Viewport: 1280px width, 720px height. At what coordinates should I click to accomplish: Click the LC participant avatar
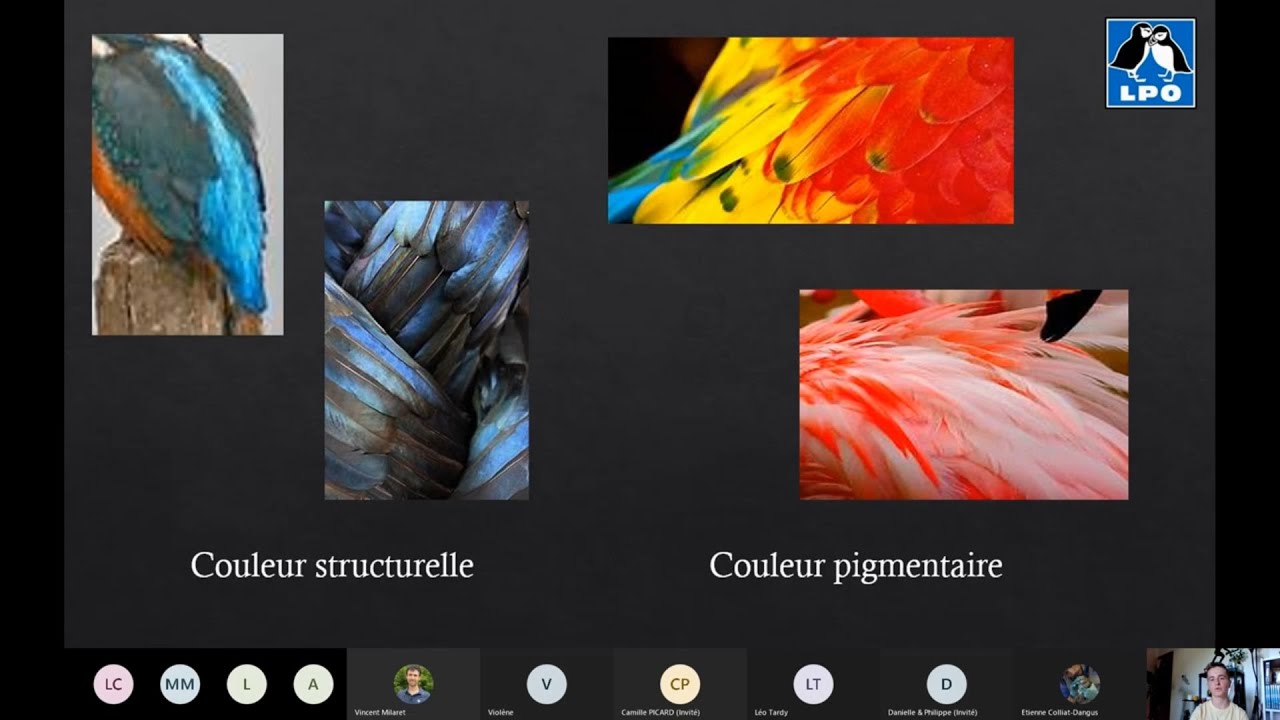point(113,684)
